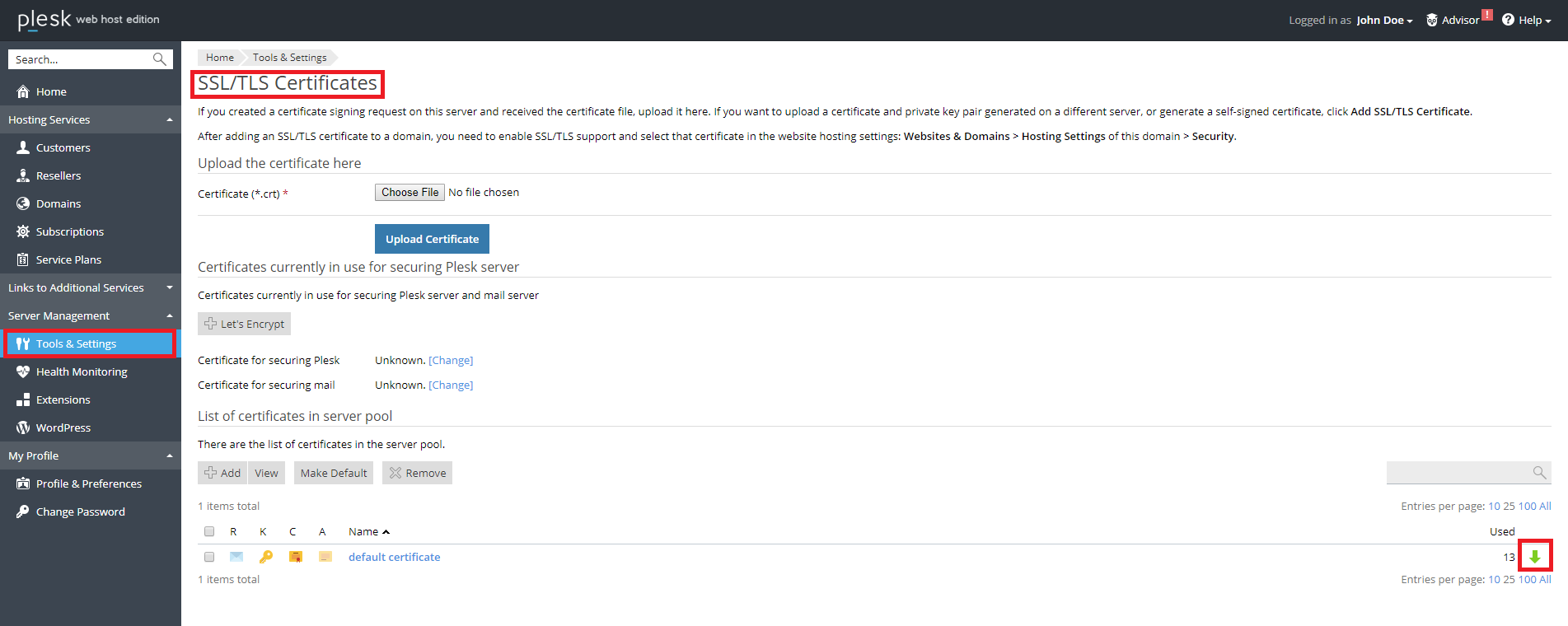Click the envelope icon in certificate row
Screen dimensions: 1568x626
pyautogui.click(x=236, y=557)
